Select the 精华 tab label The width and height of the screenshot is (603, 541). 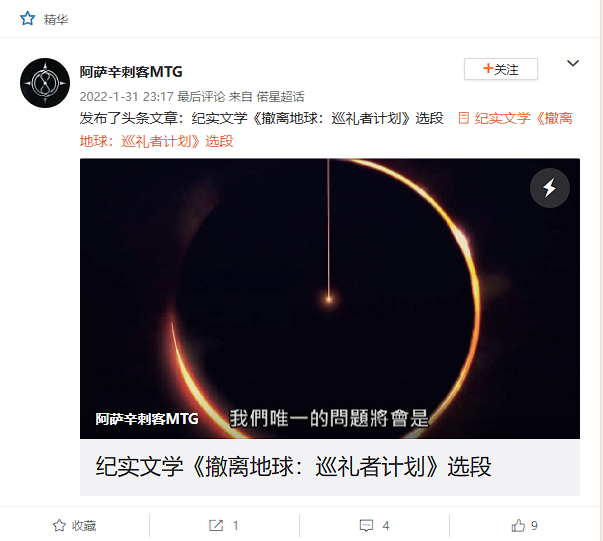pos(56,19)
